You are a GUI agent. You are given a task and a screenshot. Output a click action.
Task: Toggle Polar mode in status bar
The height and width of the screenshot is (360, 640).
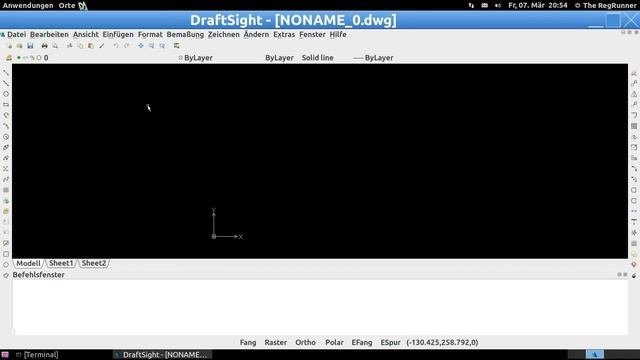[334, 342]
